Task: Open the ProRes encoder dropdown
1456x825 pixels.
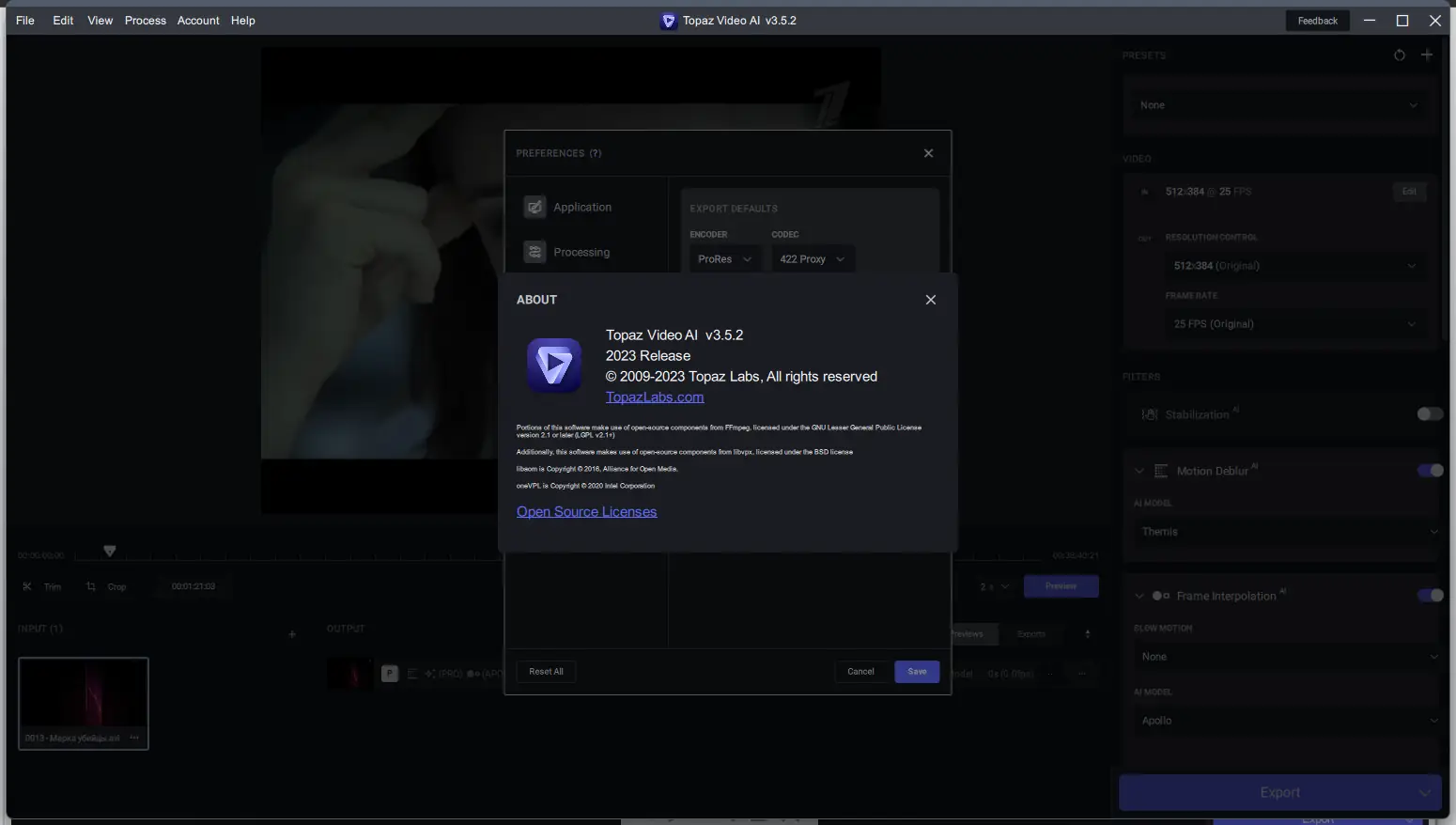Action: click(x=725, y=259)
